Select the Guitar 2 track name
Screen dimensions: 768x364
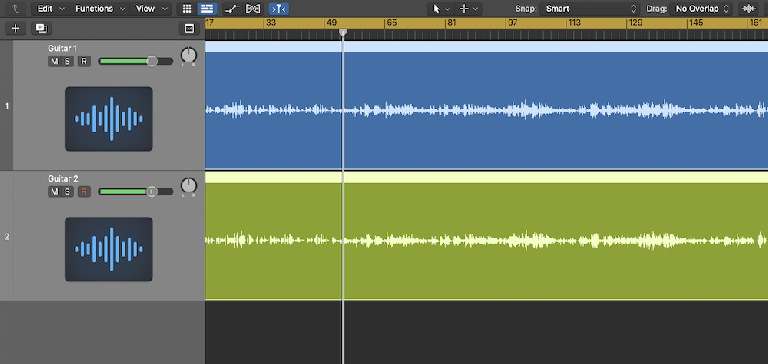click(x=63, y=179)
